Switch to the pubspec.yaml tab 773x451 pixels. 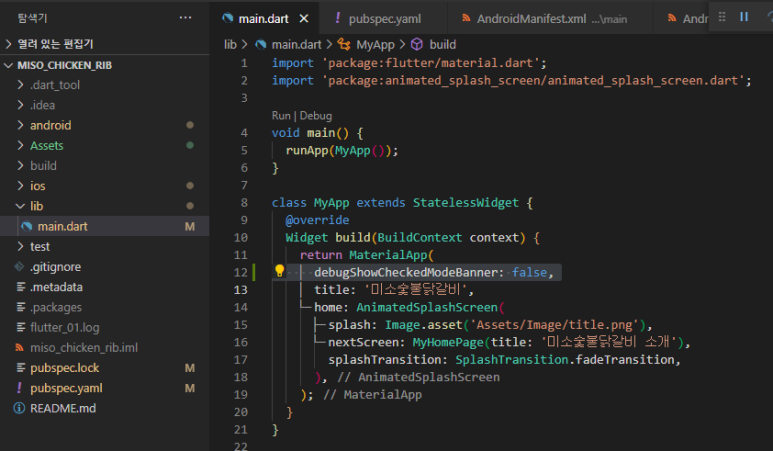coord(384,19)
